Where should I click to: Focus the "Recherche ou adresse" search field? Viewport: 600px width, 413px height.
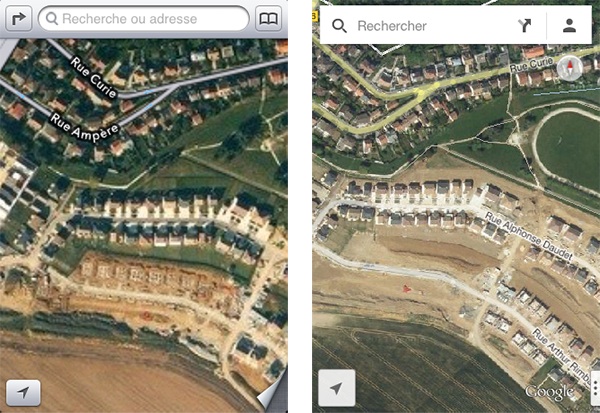[144, 18]
